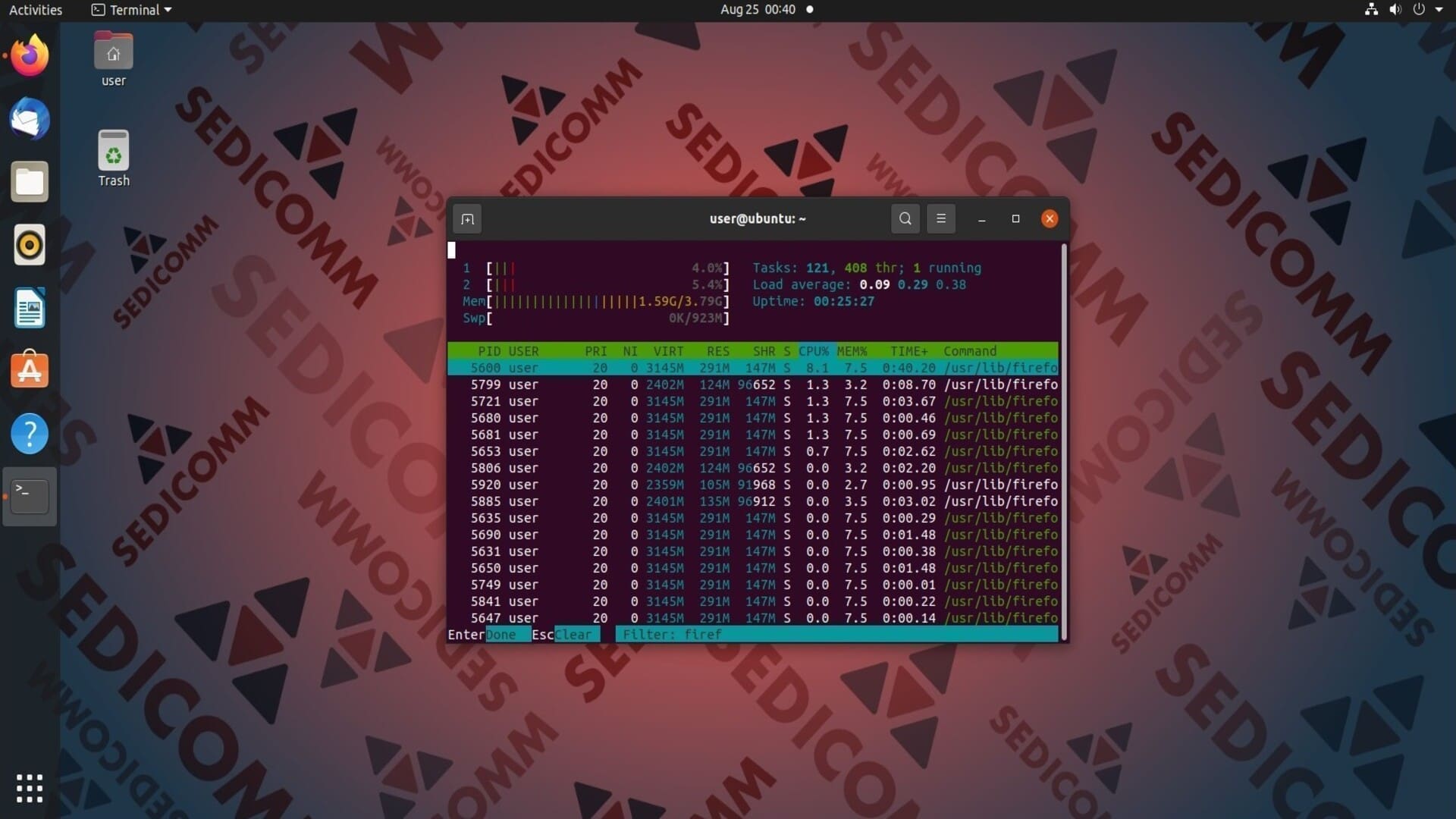
Task: Show Applications grid button
Action: click(x=30, y=788)
